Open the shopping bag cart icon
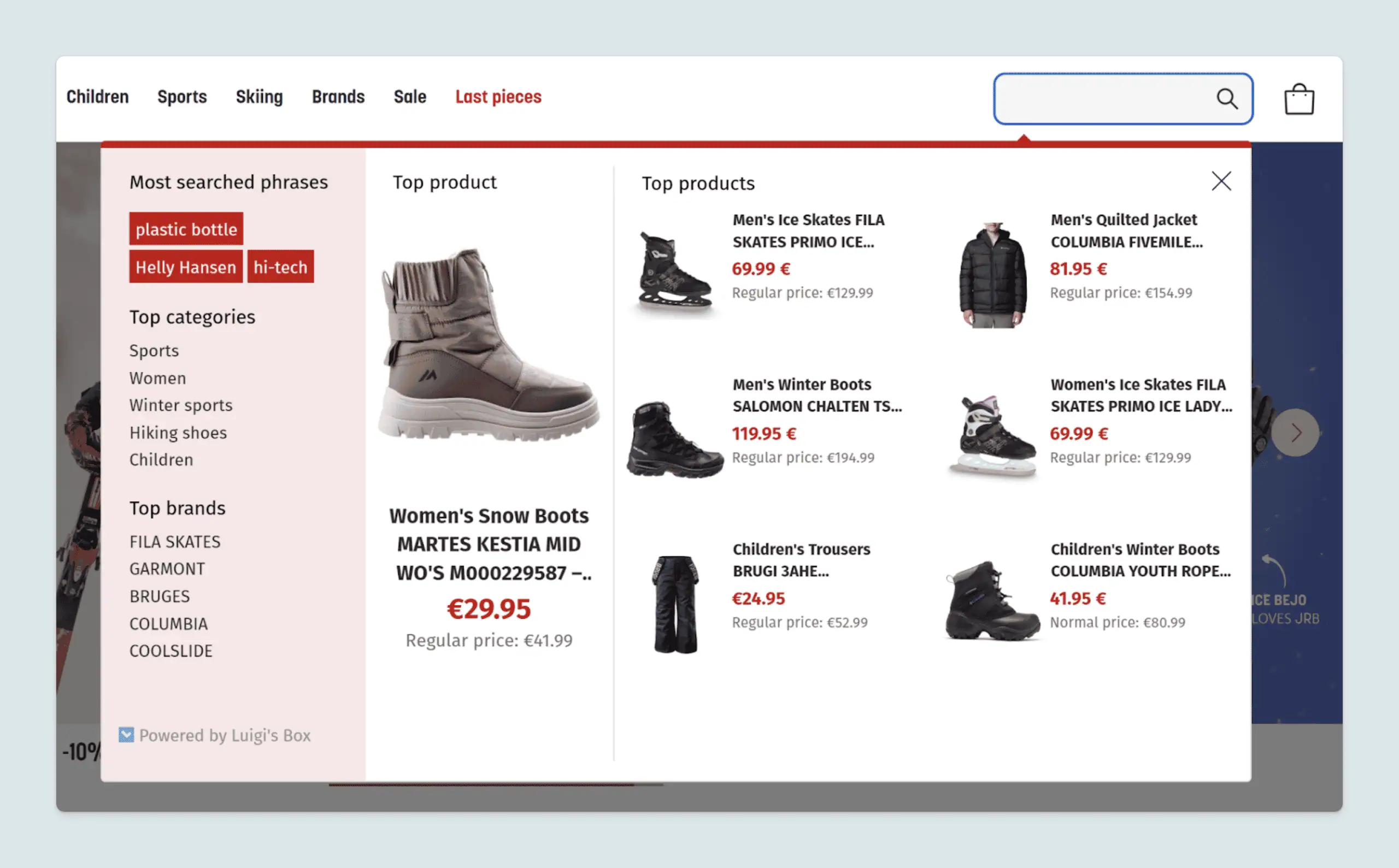 point(1299,99)
